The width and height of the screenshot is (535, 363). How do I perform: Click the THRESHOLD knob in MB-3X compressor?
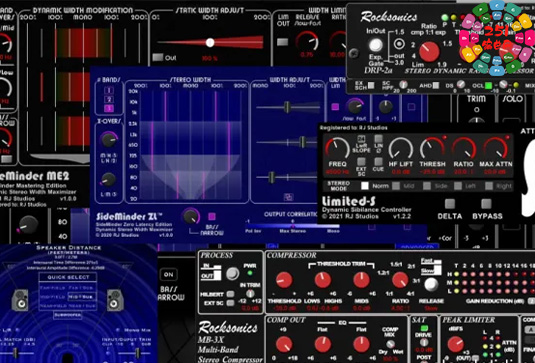(284, 280)
